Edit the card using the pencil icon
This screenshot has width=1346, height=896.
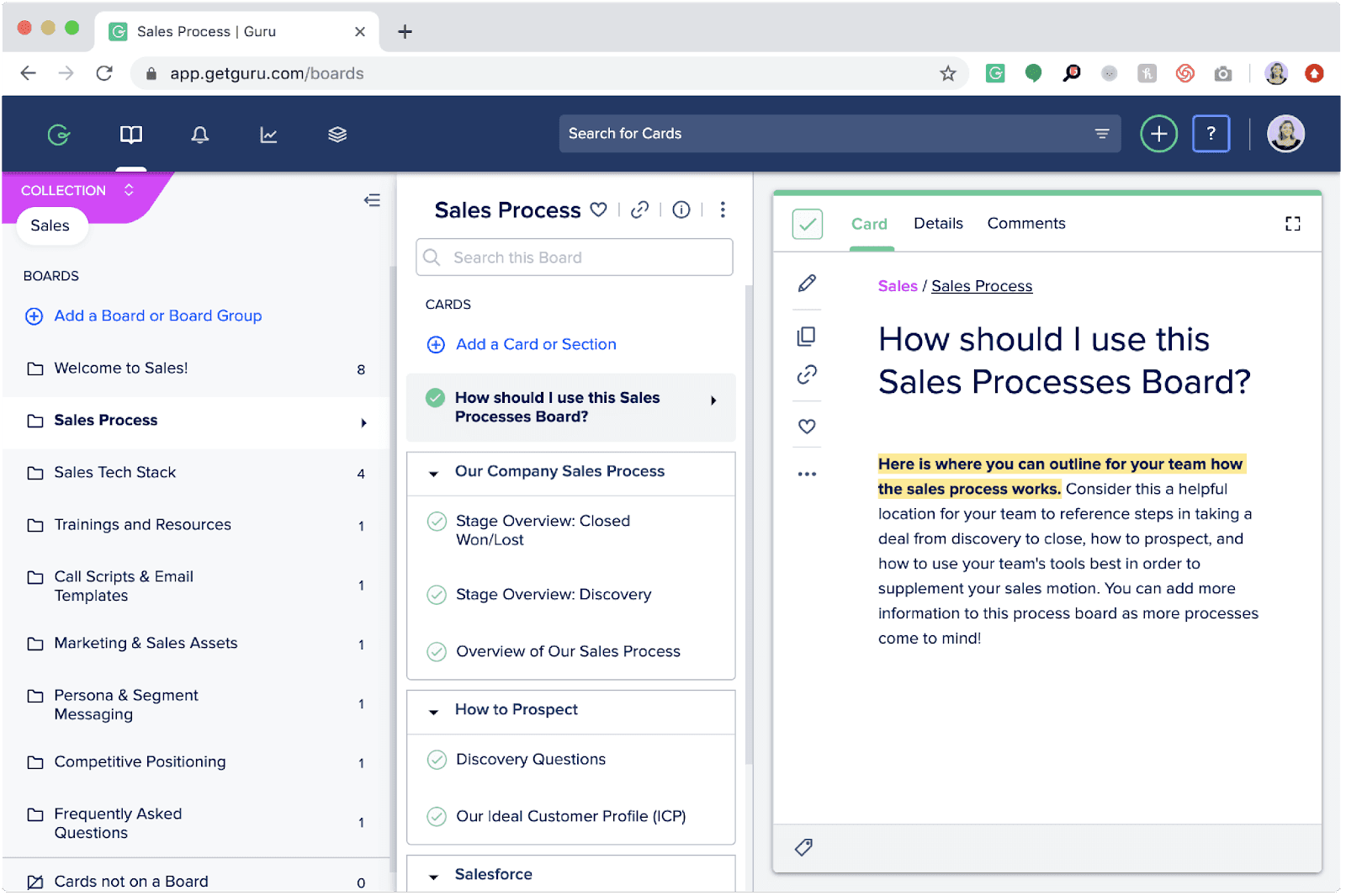(806, 284)
